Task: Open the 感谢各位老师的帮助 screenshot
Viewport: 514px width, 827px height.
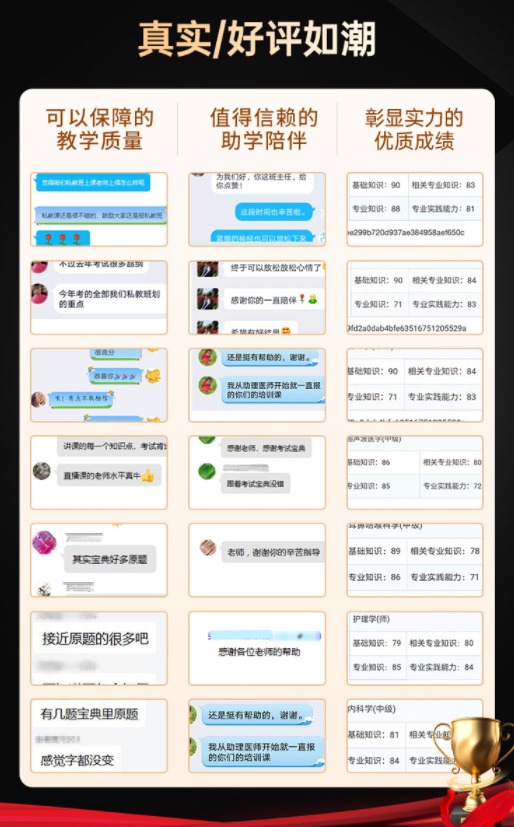Action: pyautogui.click(x=257, y=648)
